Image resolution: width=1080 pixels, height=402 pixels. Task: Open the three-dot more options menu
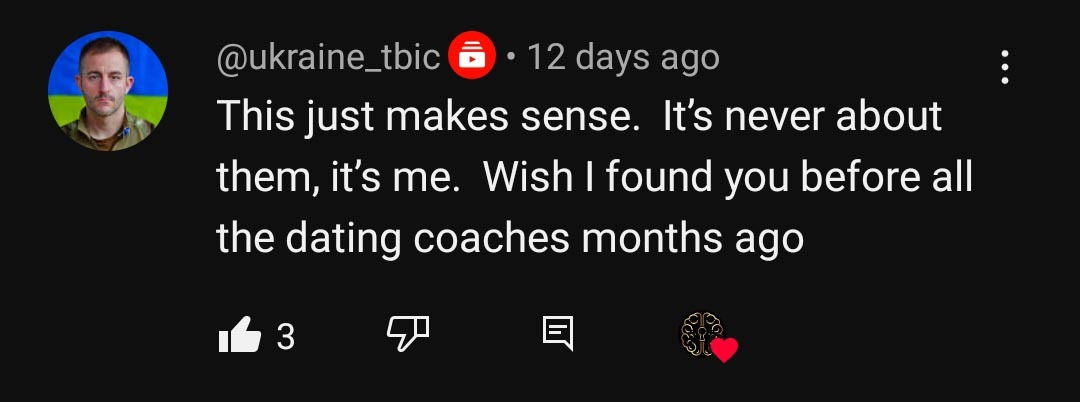click(1004, 67)
